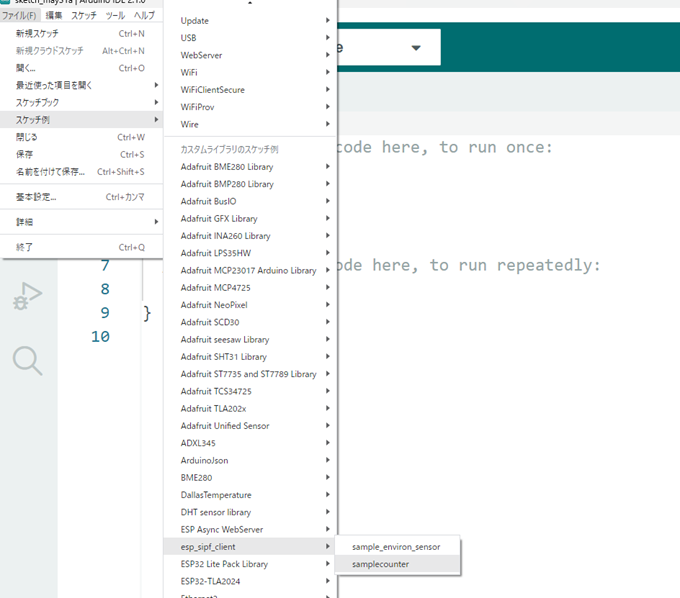Expand BME280 examples submenu
The image size is (680, 598).
[250, 477]
